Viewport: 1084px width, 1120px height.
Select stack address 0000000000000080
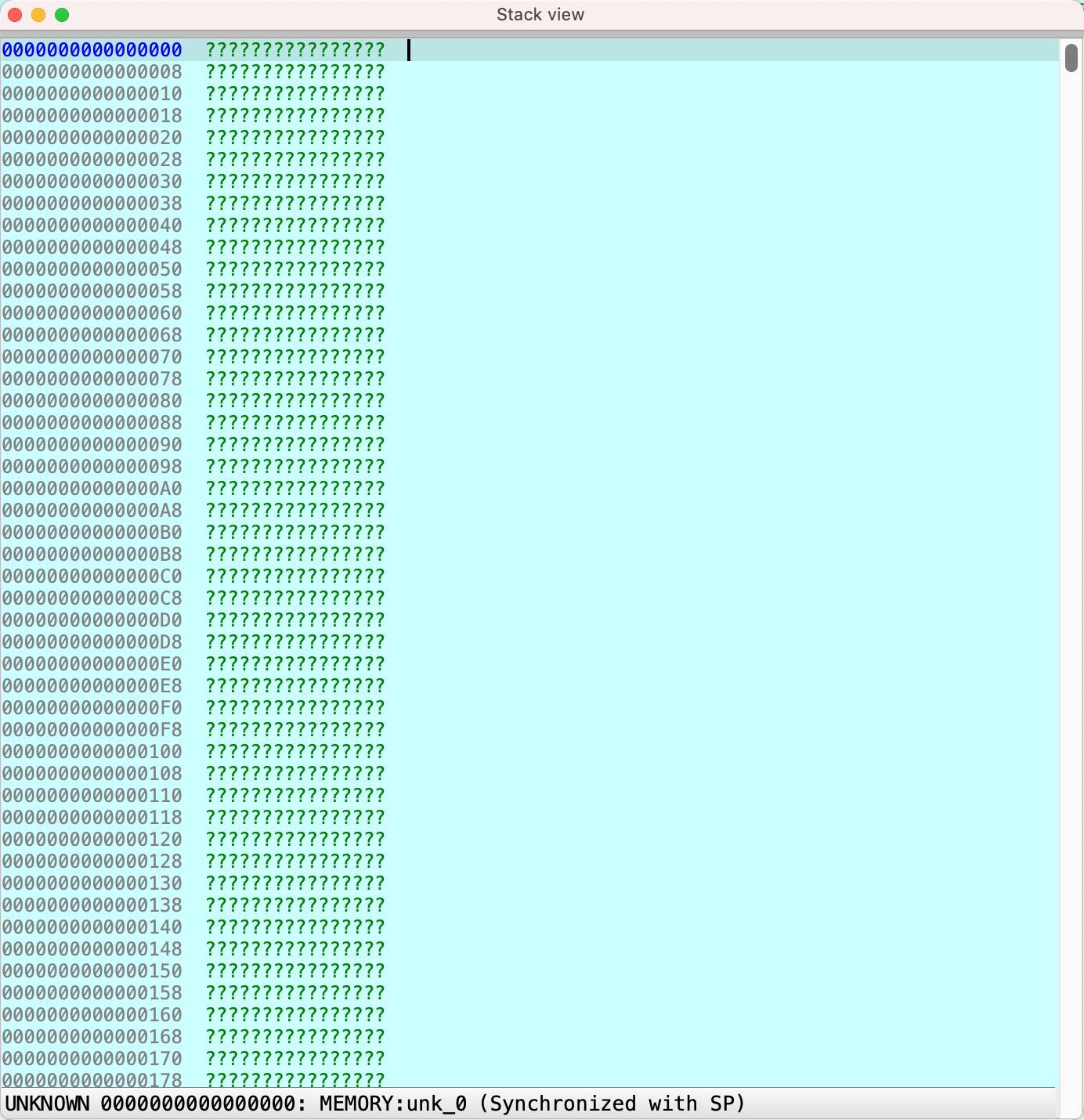click(x=92, y=401)
